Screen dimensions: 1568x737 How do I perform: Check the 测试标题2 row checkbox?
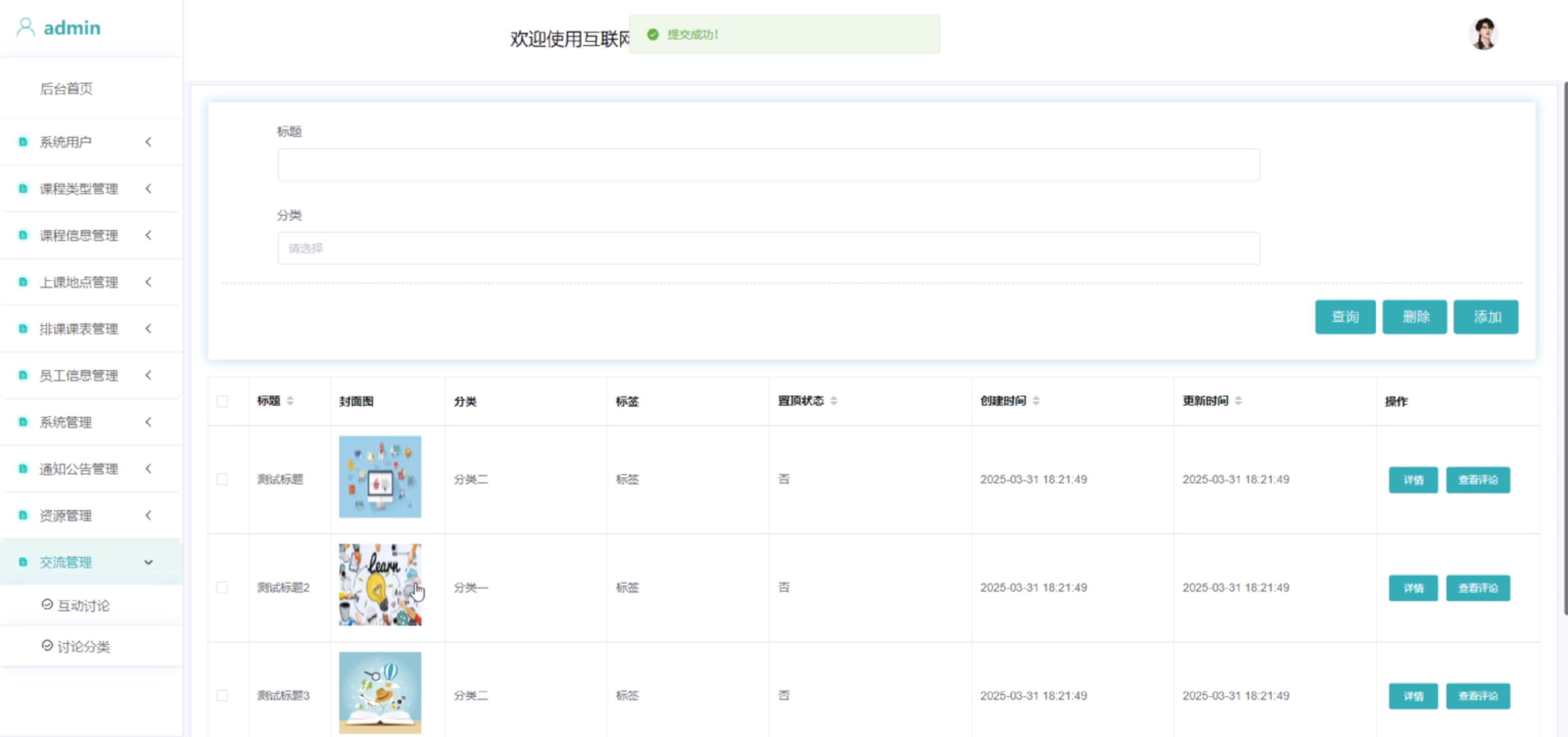coord(222,587)
